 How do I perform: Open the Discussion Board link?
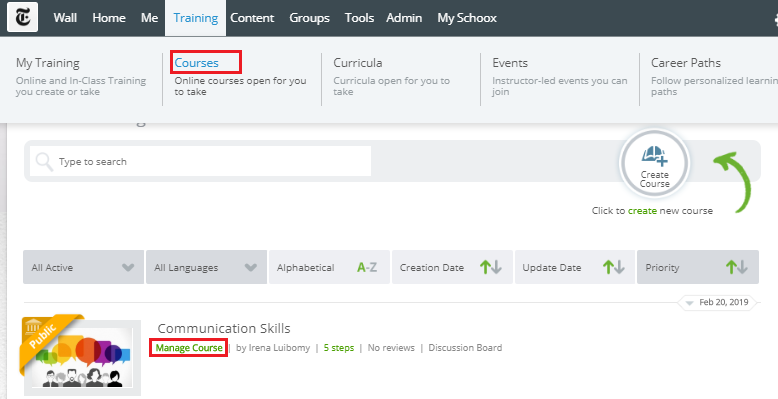465,348
